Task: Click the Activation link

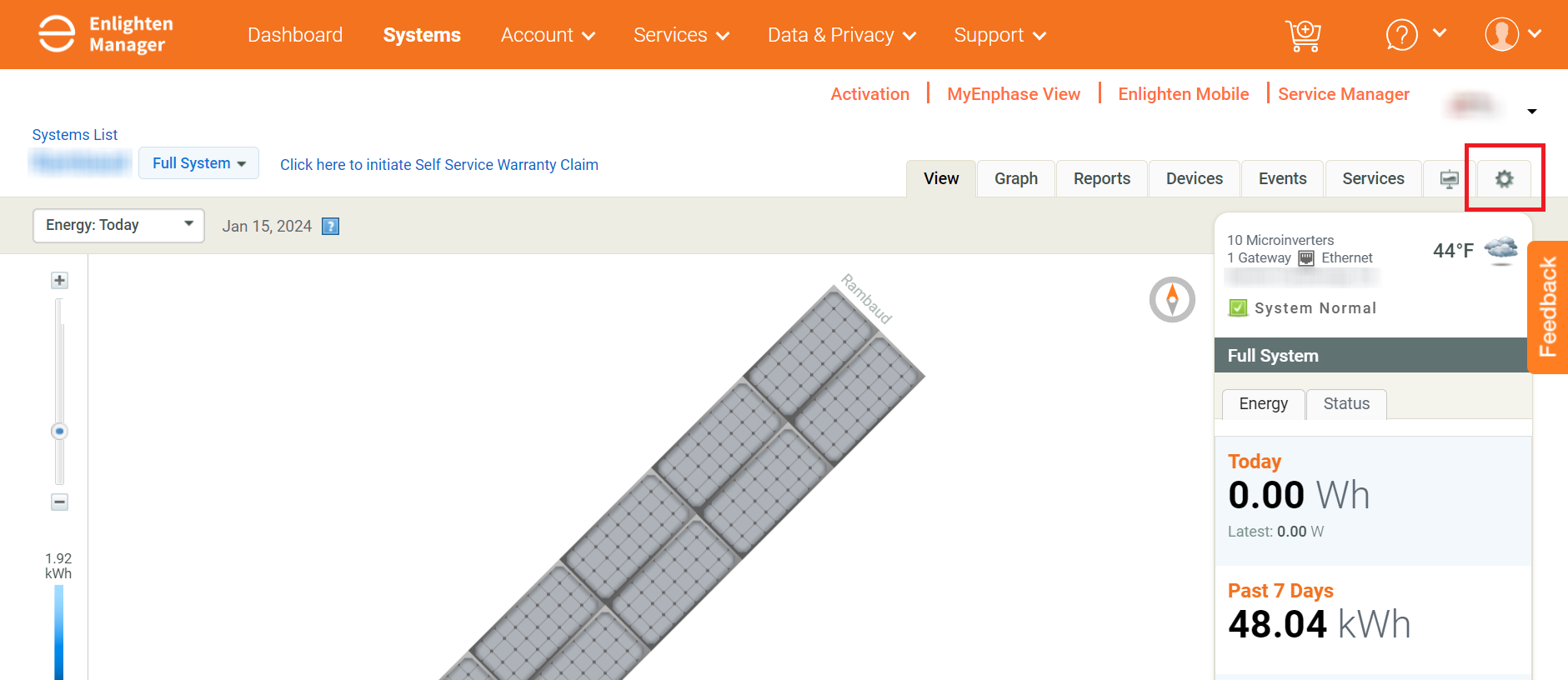Action: point(869,94)
